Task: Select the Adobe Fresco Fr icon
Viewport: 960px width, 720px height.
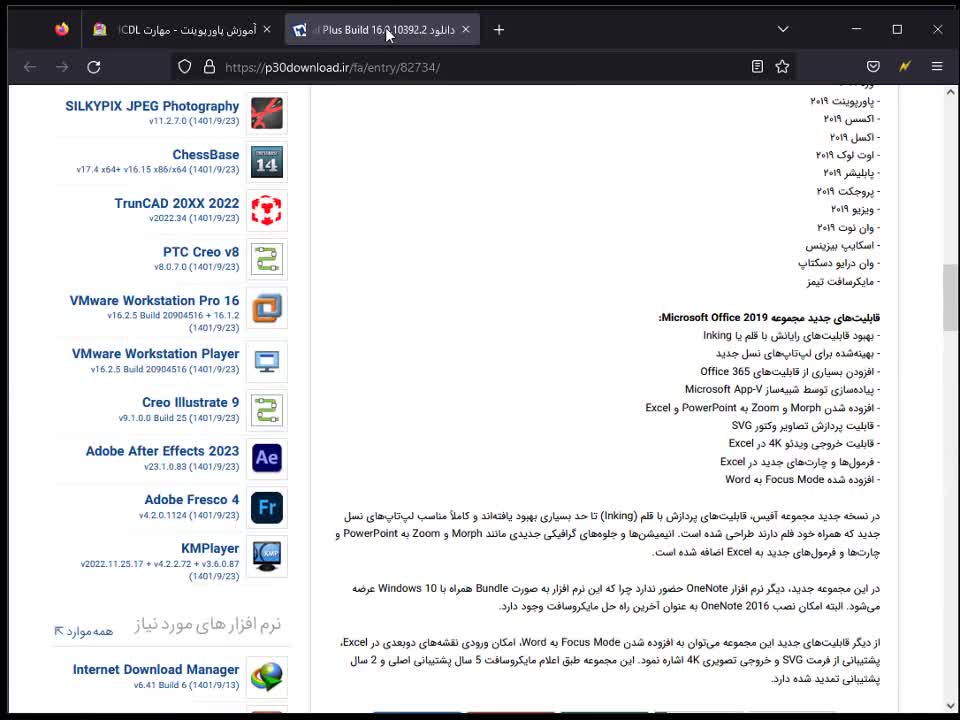Action: click(266, 508)
